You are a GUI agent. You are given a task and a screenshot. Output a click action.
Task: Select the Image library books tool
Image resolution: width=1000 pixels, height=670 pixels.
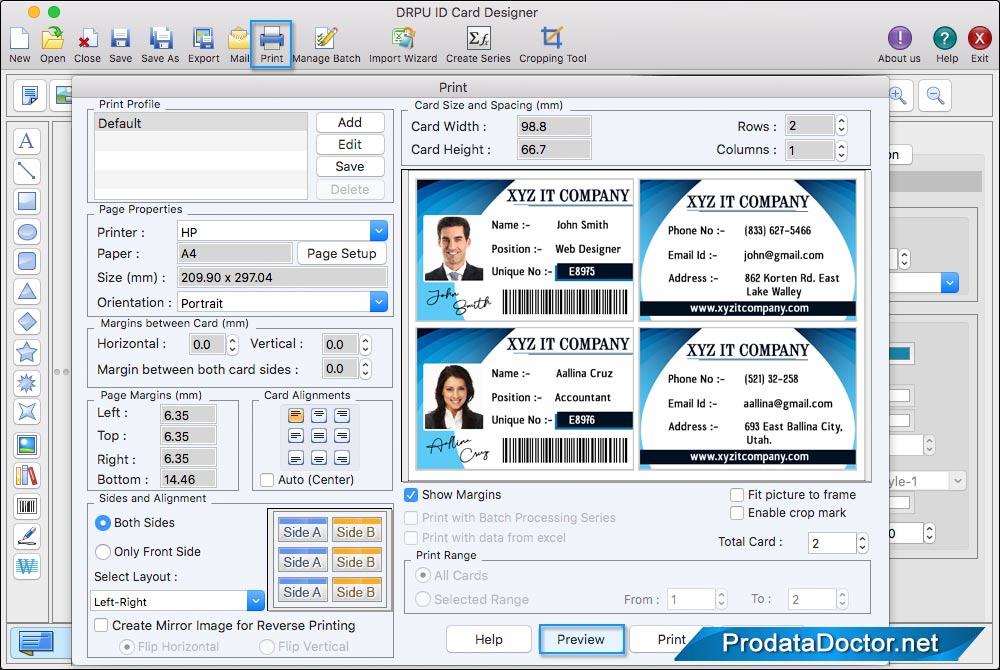point(26,476)
